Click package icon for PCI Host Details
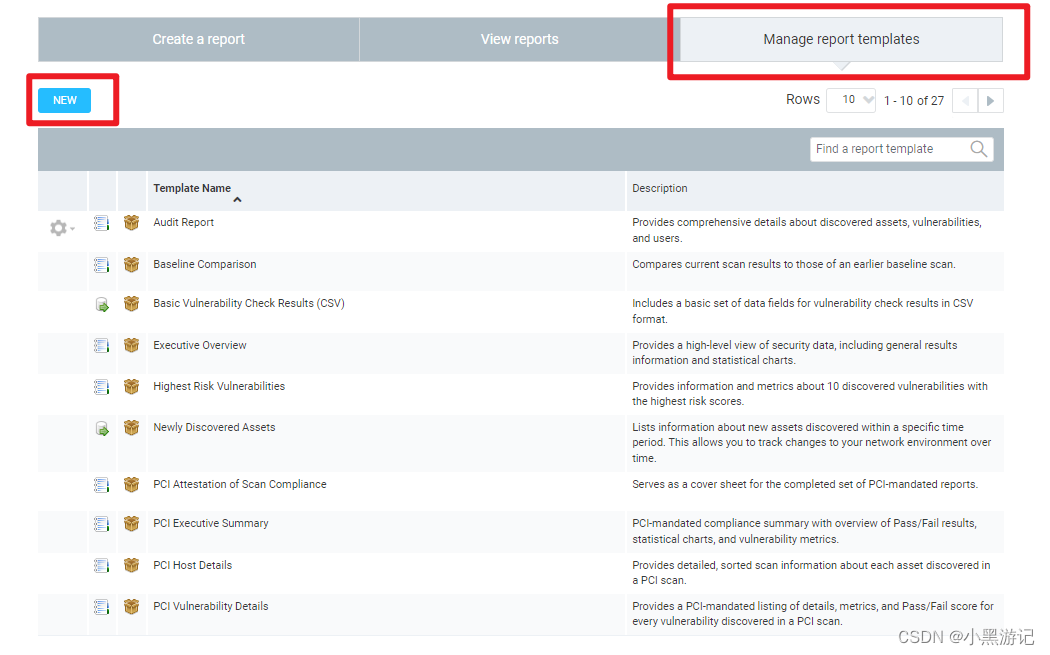 click(131, 565)
